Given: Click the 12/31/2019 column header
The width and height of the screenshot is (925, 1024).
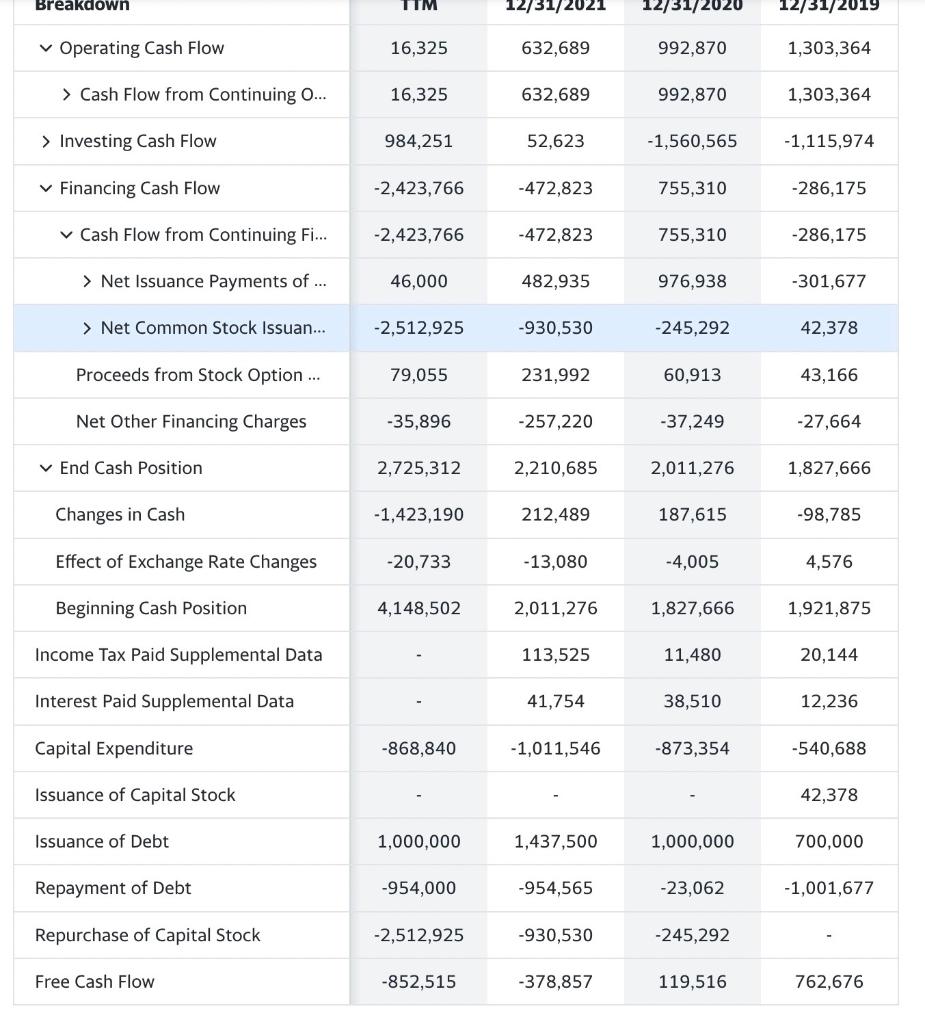Looking at the screenshot, I should pyautogui.click(x=827, y=7).
